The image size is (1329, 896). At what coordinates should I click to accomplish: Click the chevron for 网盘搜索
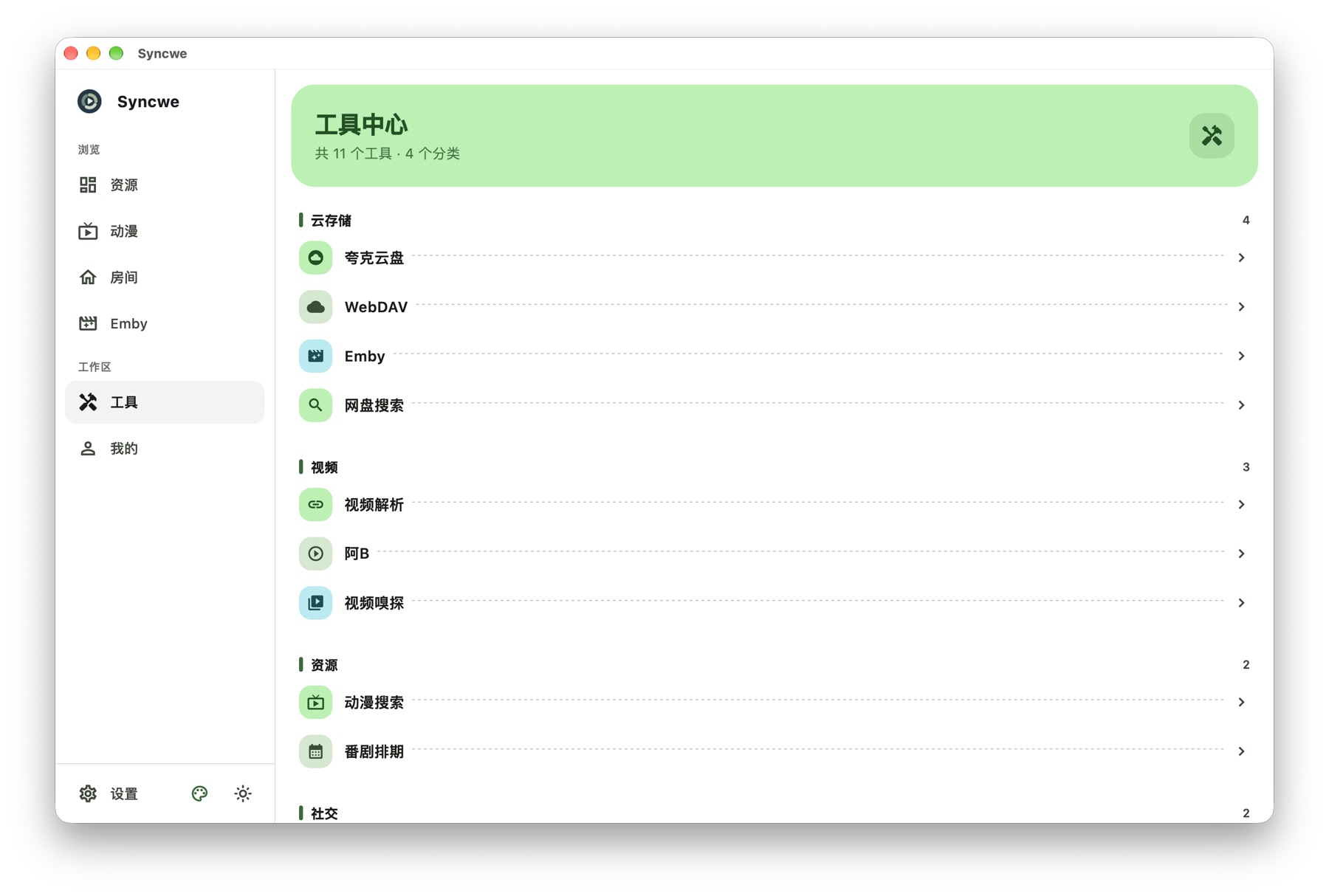point(1242,405)
